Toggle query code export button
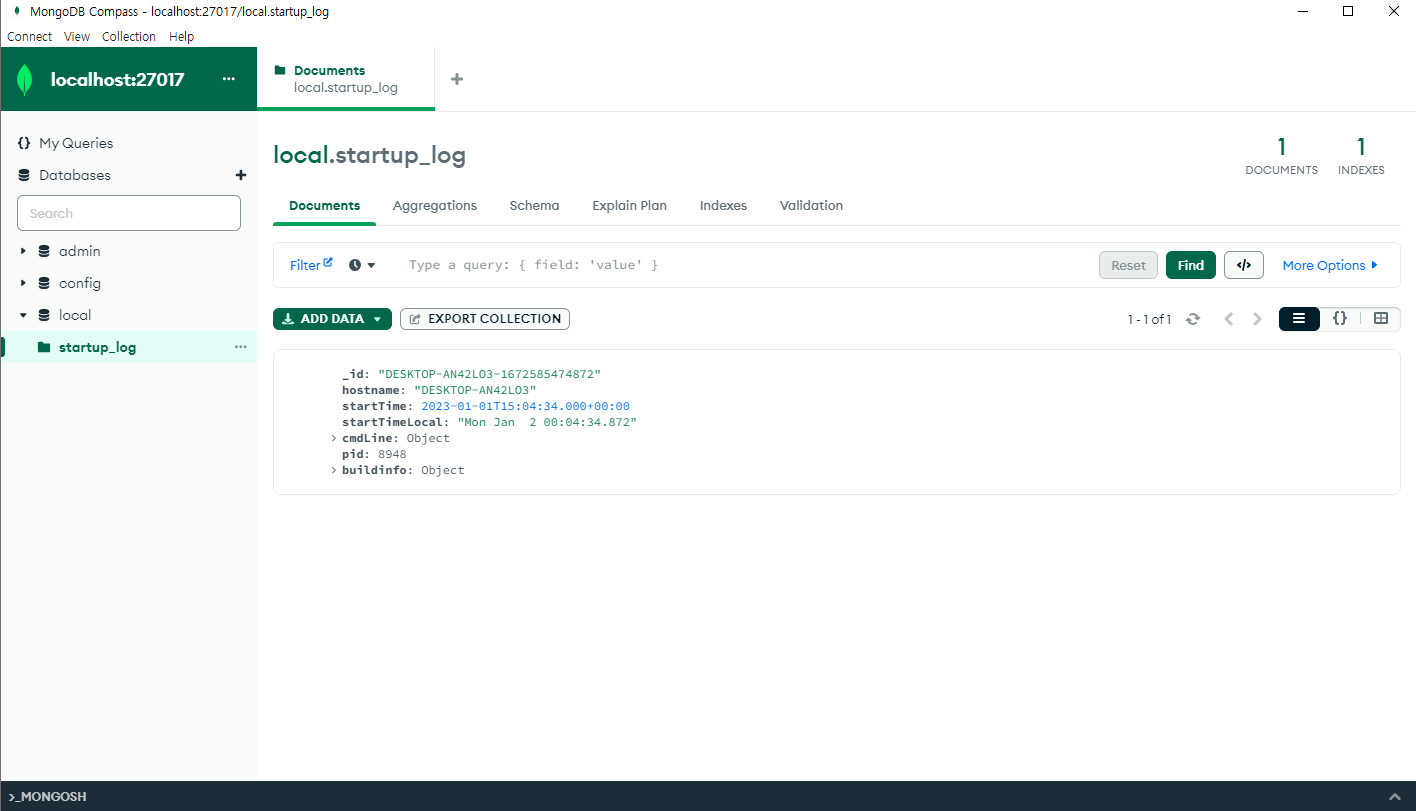This screenshot has width=1416, height=811. pos(1244,265)
